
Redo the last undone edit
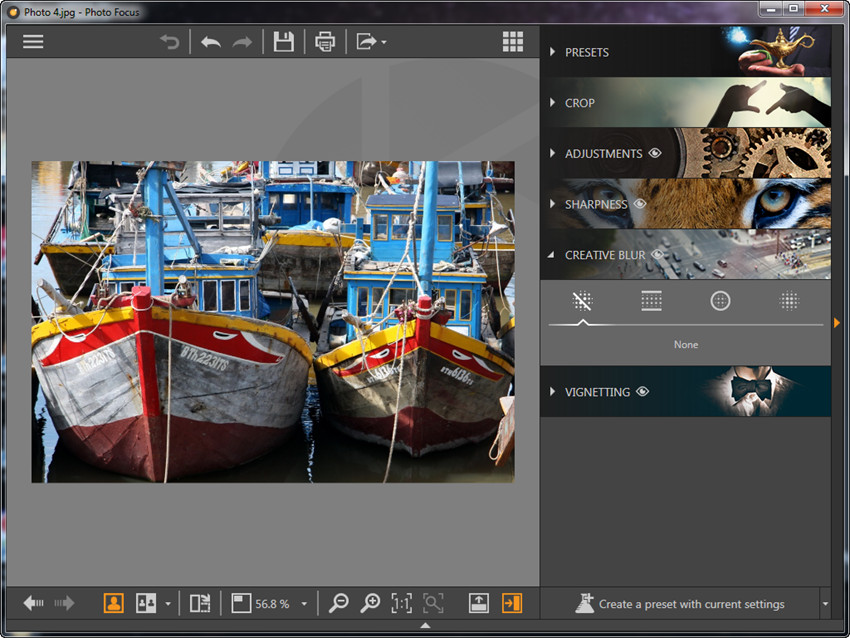tap(242, 42)
